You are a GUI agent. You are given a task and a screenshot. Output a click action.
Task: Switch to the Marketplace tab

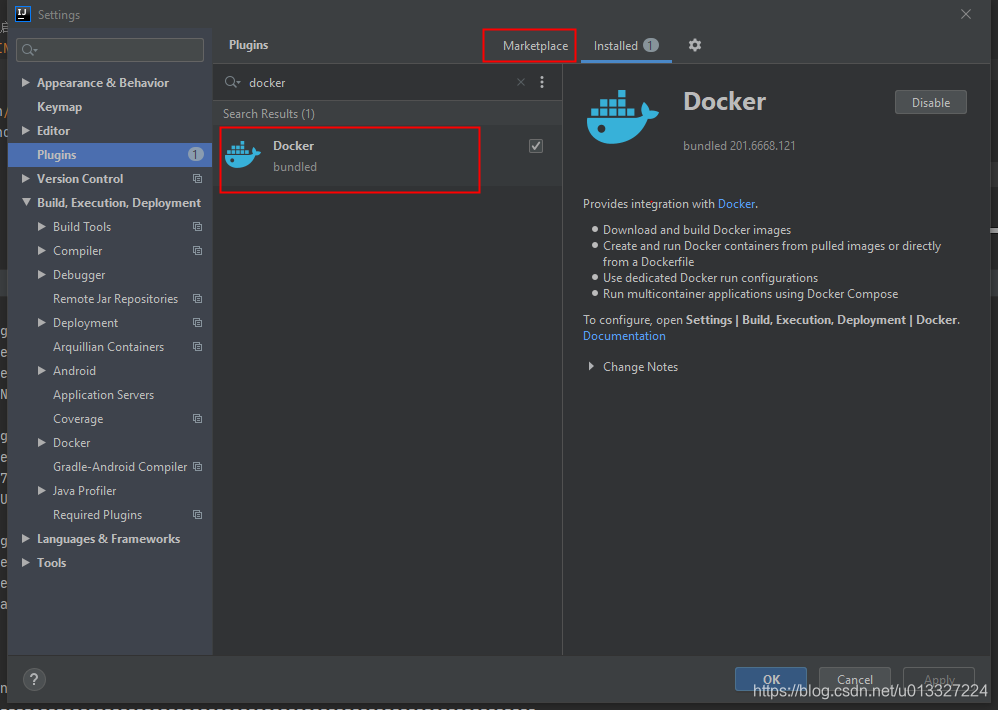click(529, 45)
